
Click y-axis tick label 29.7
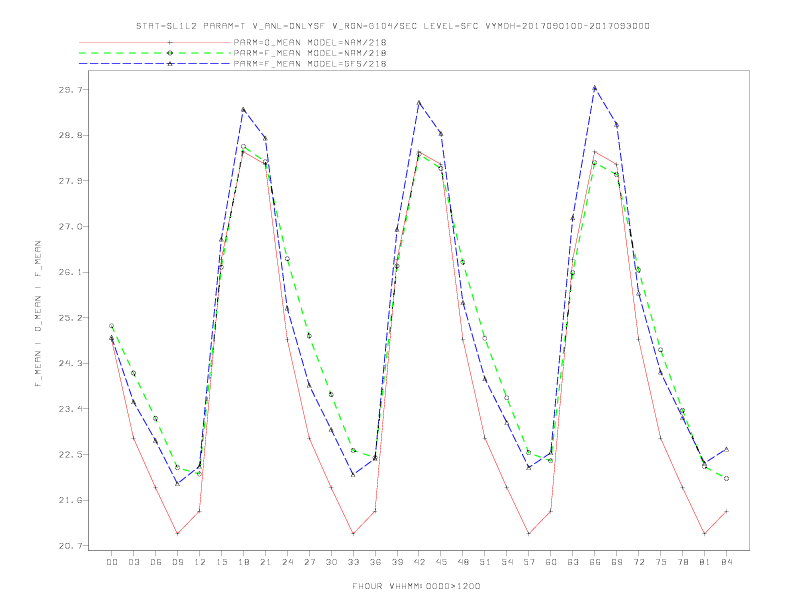(x=69, y=90)
